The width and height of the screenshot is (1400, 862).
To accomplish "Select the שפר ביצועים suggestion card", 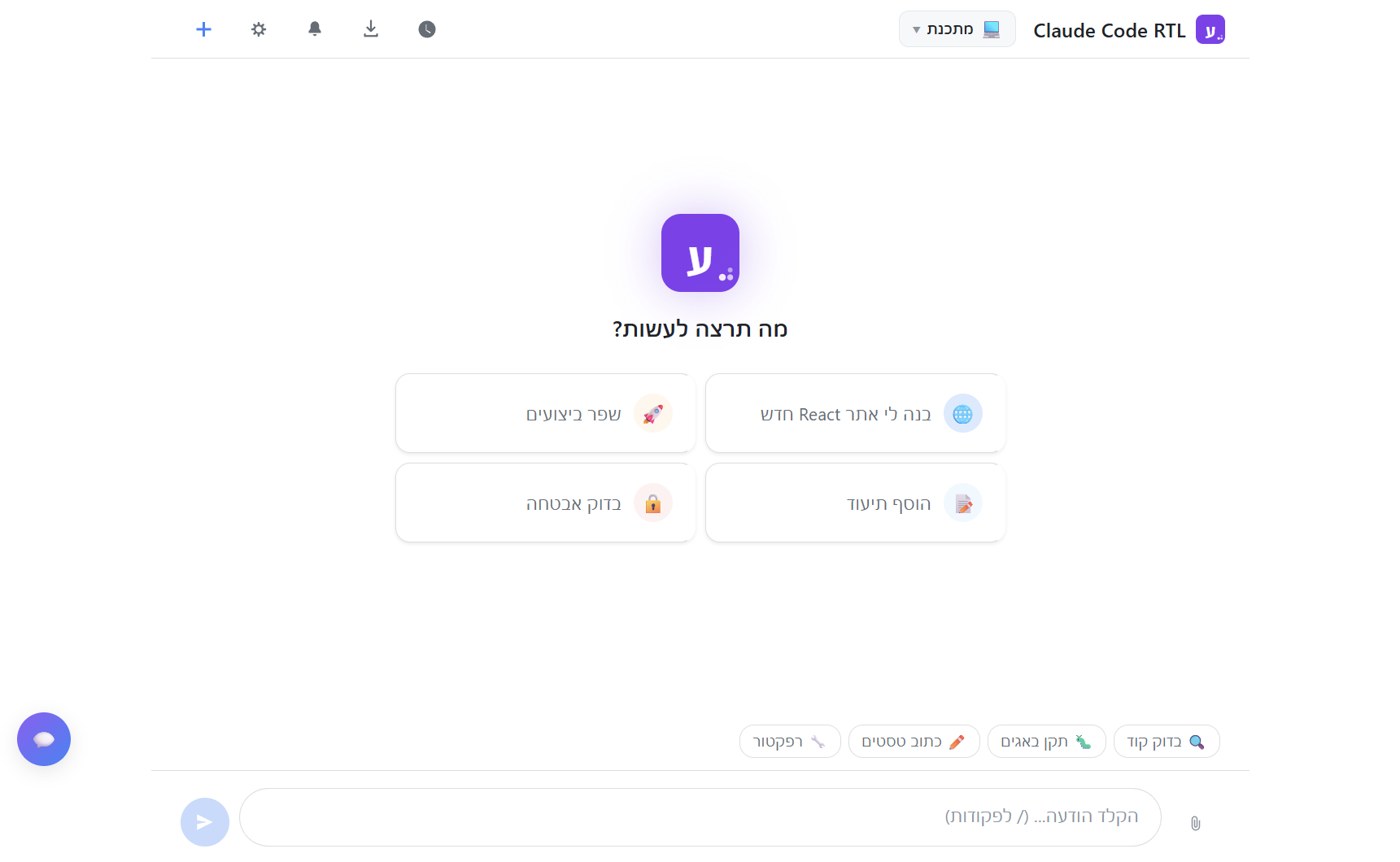I will [546, 413].
